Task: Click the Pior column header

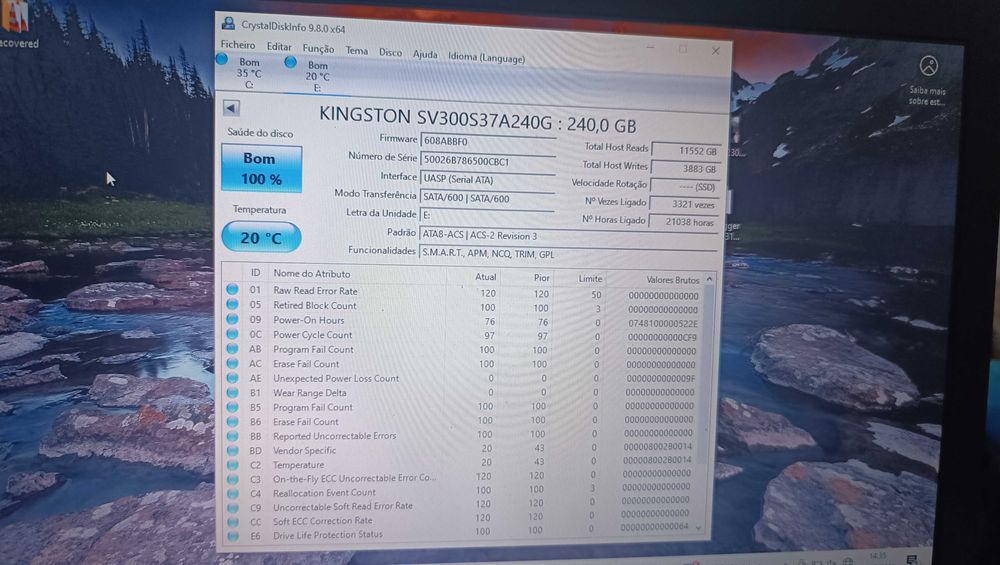Action: coord(541,277)
